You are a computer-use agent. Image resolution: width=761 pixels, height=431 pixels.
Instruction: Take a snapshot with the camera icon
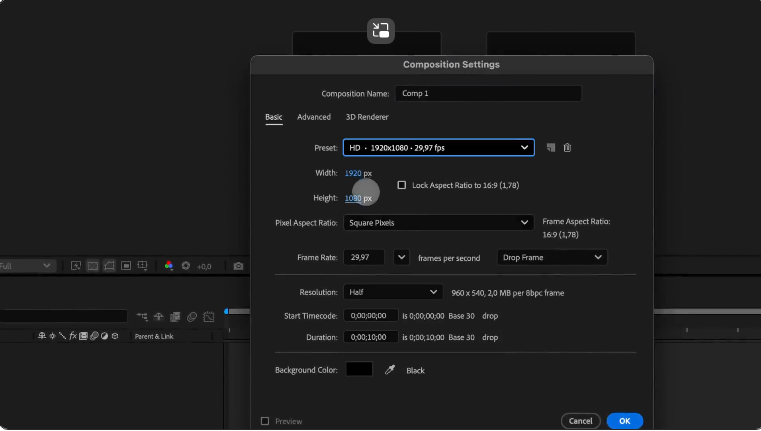[x=238, y=266]
